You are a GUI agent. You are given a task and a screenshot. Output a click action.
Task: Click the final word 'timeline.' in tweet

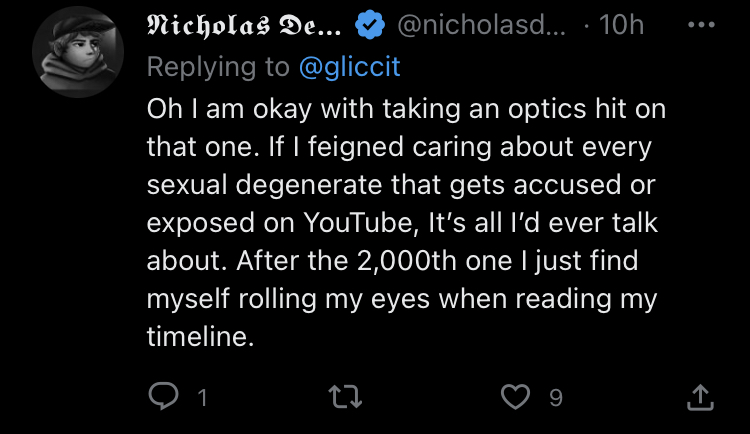click(x=200, y=336)
